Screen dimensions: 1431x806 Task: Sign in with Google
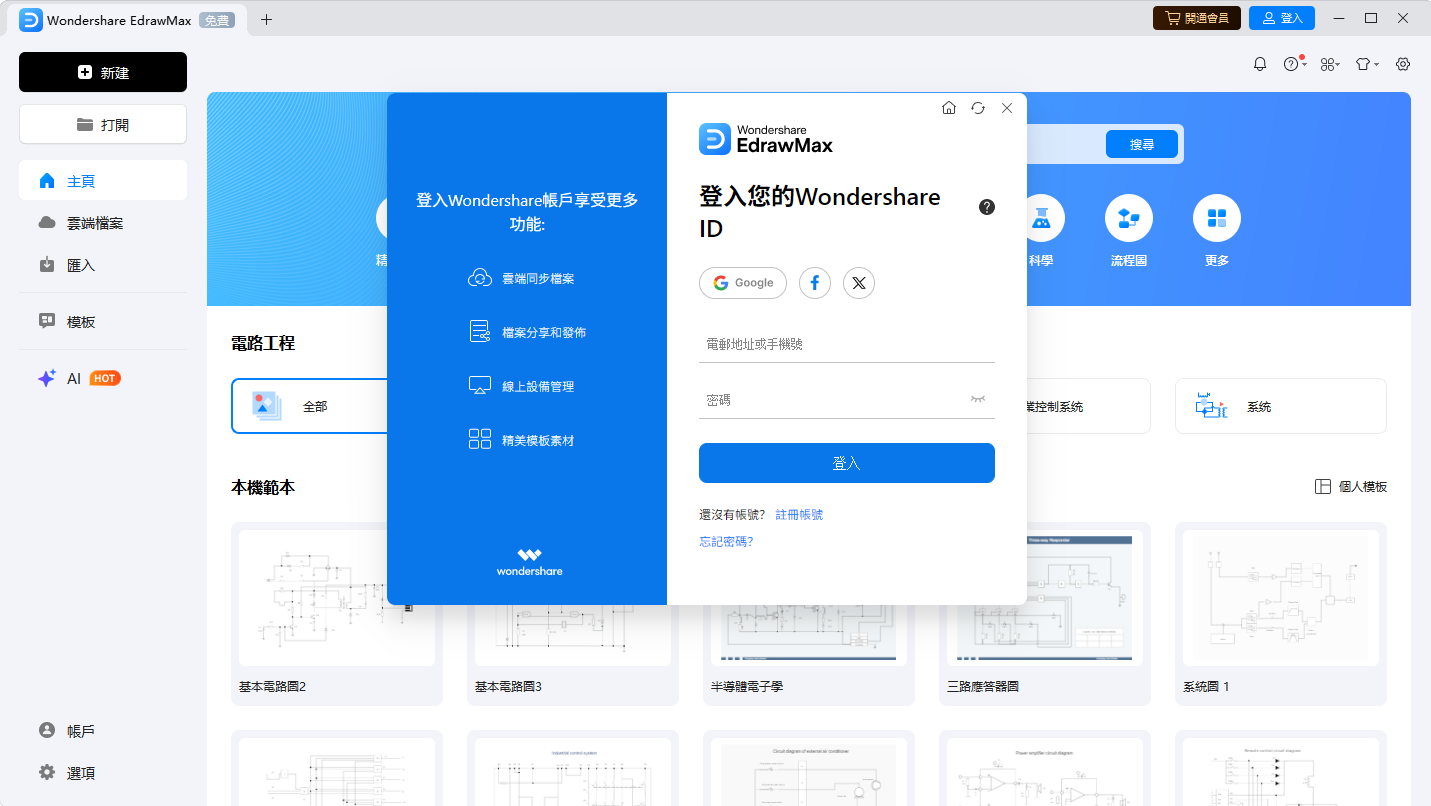(742, 283)
